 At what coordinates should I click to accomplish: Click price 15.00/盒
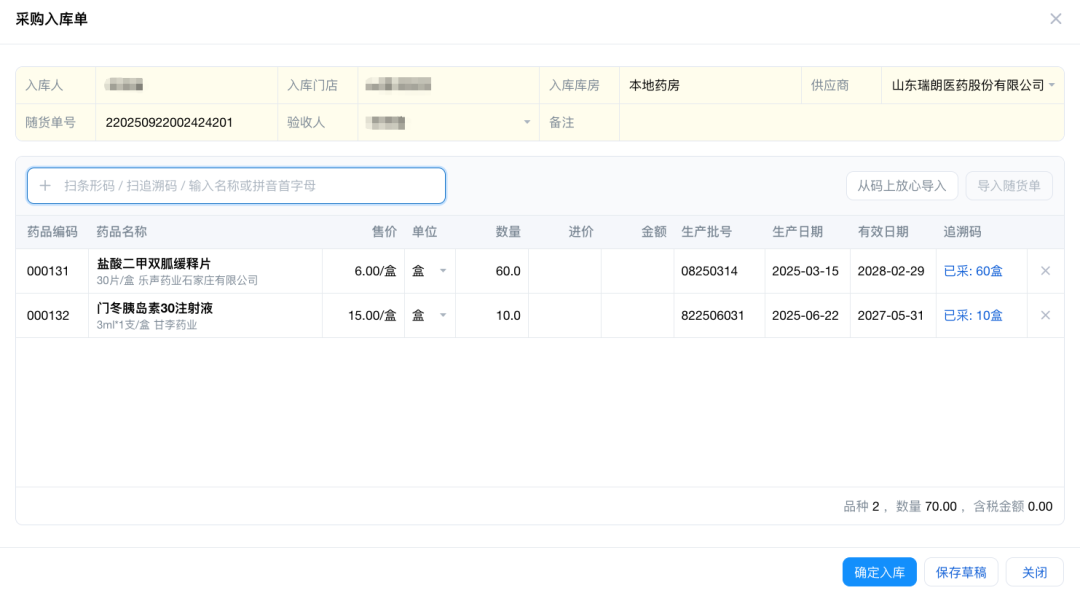pos(372,315)
